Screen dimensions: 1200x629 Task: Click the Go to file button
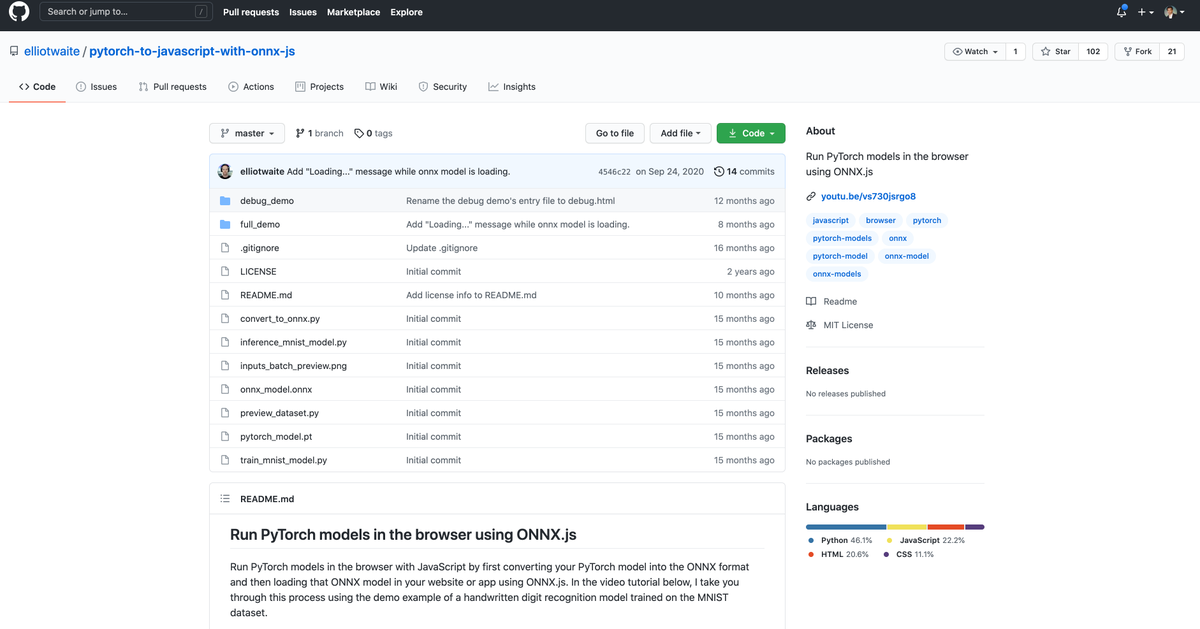[614, 132]
